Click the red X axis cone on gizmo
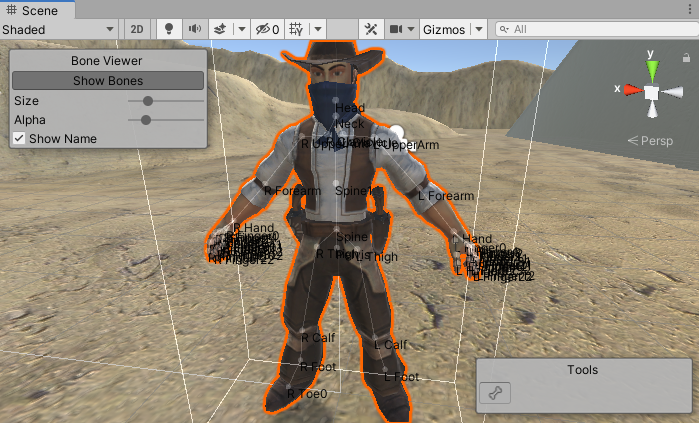Image resolution: width=699 pixels, height=423 pixels. point(631,90)
